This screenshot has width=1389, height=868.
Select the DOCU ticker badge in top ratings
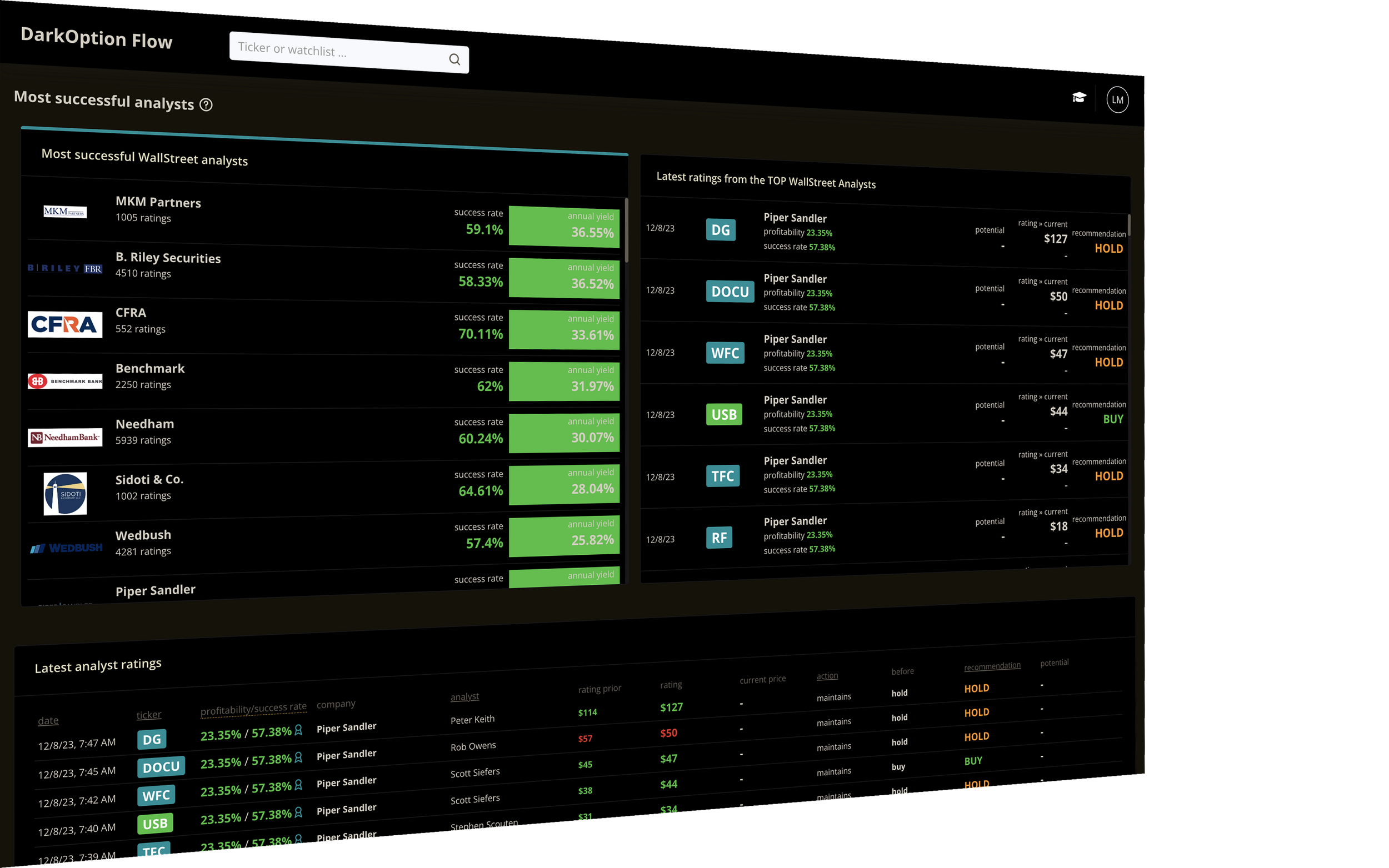click(730, 291)
